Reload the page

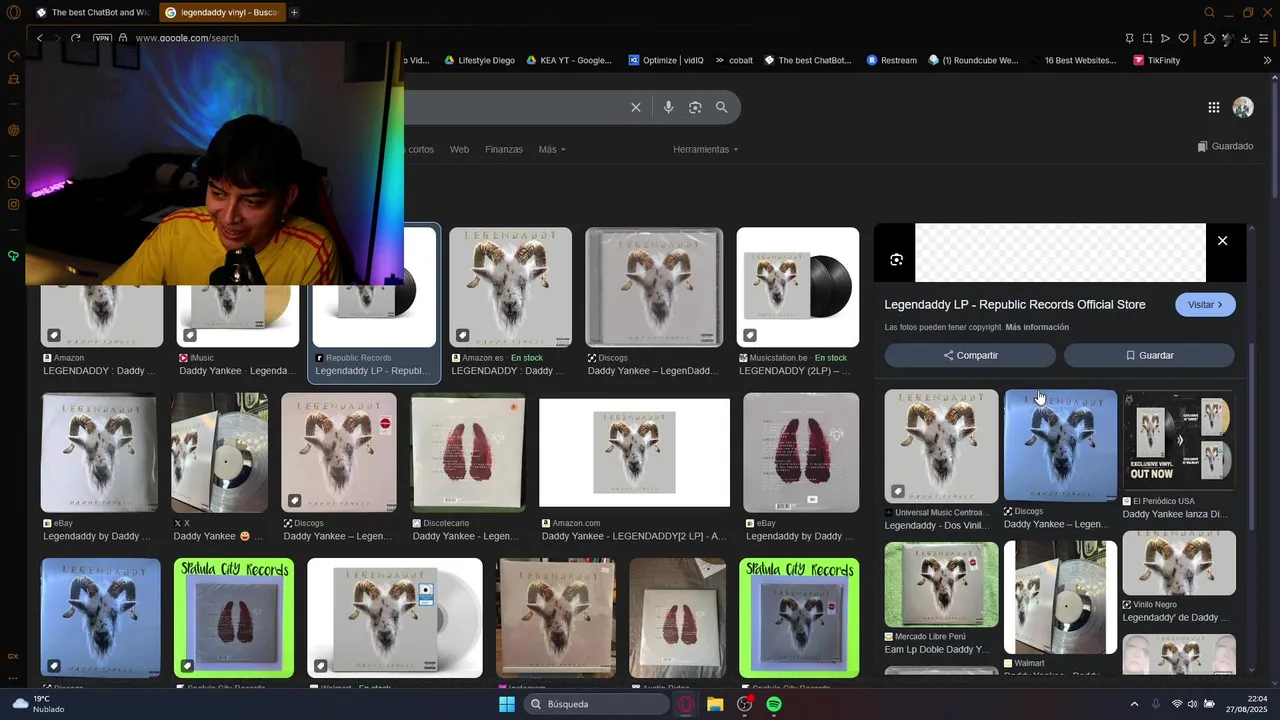pos(75,38)
